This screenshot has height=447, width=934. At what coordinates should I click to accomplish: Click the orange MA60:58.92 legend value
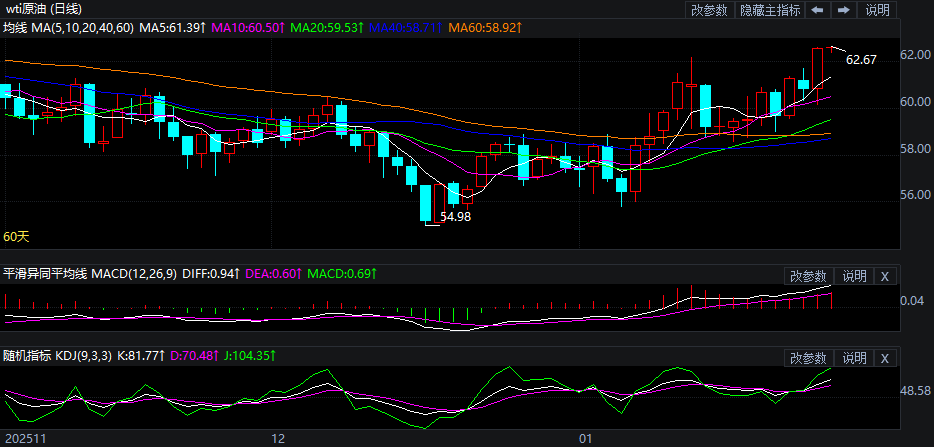(484, 28)
